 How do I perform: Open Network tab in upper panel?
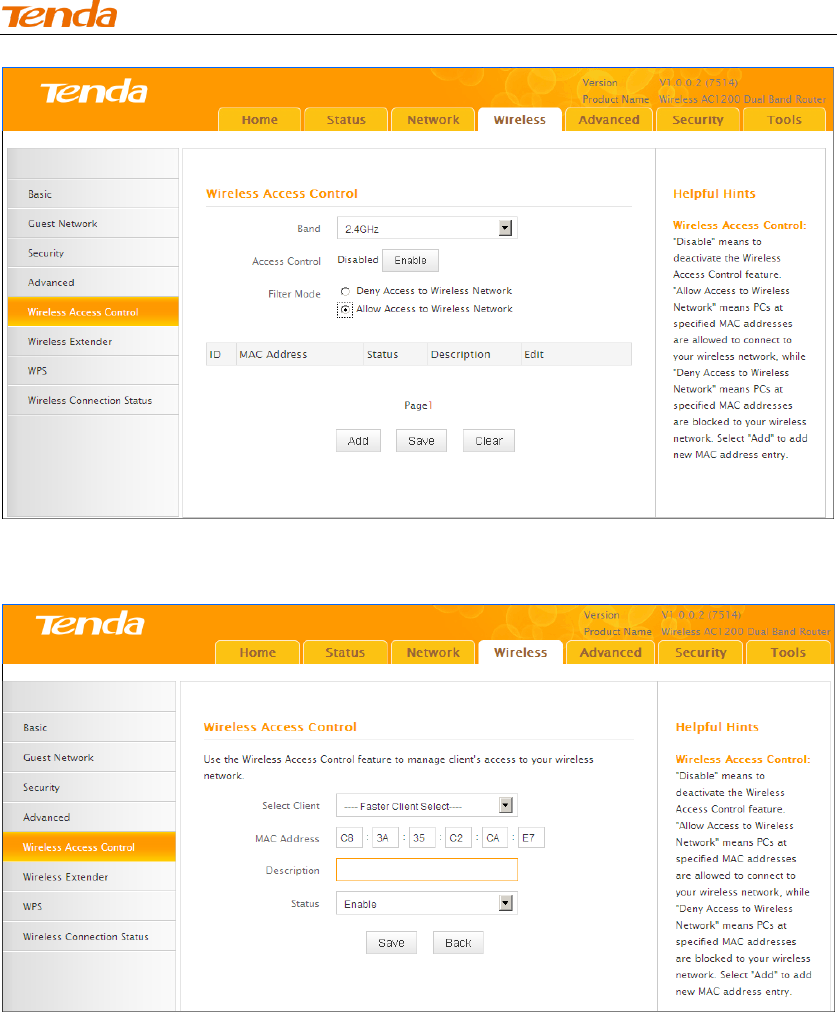pos(433,119)
